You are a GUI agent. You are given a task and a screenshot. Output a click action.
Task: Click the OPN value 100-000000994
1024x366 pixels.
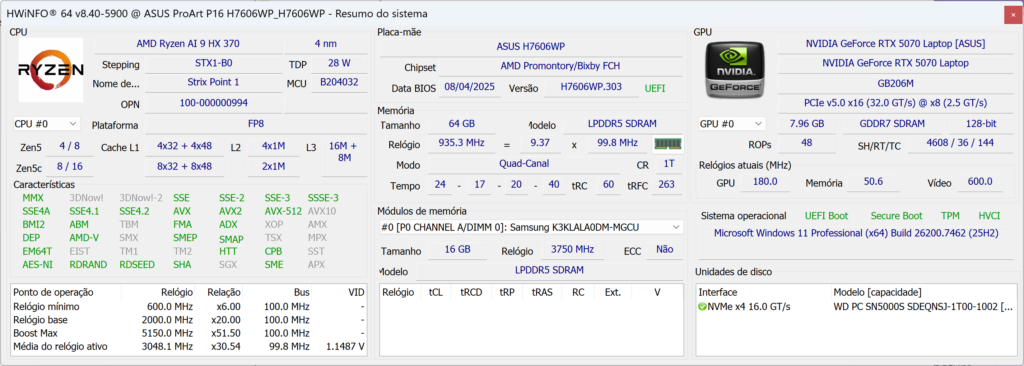214,103
